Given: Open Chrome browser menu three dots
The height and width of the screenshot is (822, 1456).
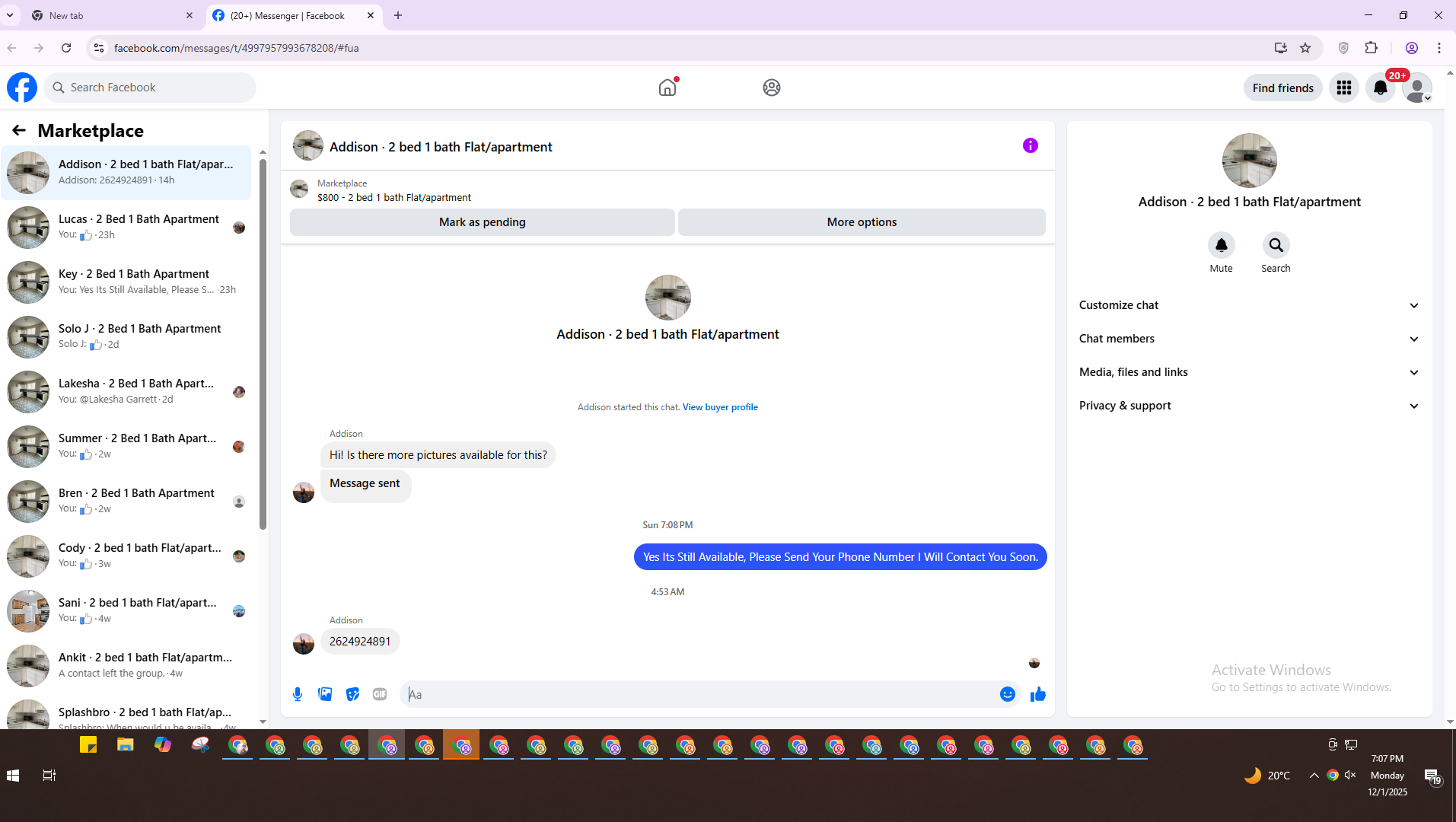Looking at the screenshot, I should click(1439, 48).
